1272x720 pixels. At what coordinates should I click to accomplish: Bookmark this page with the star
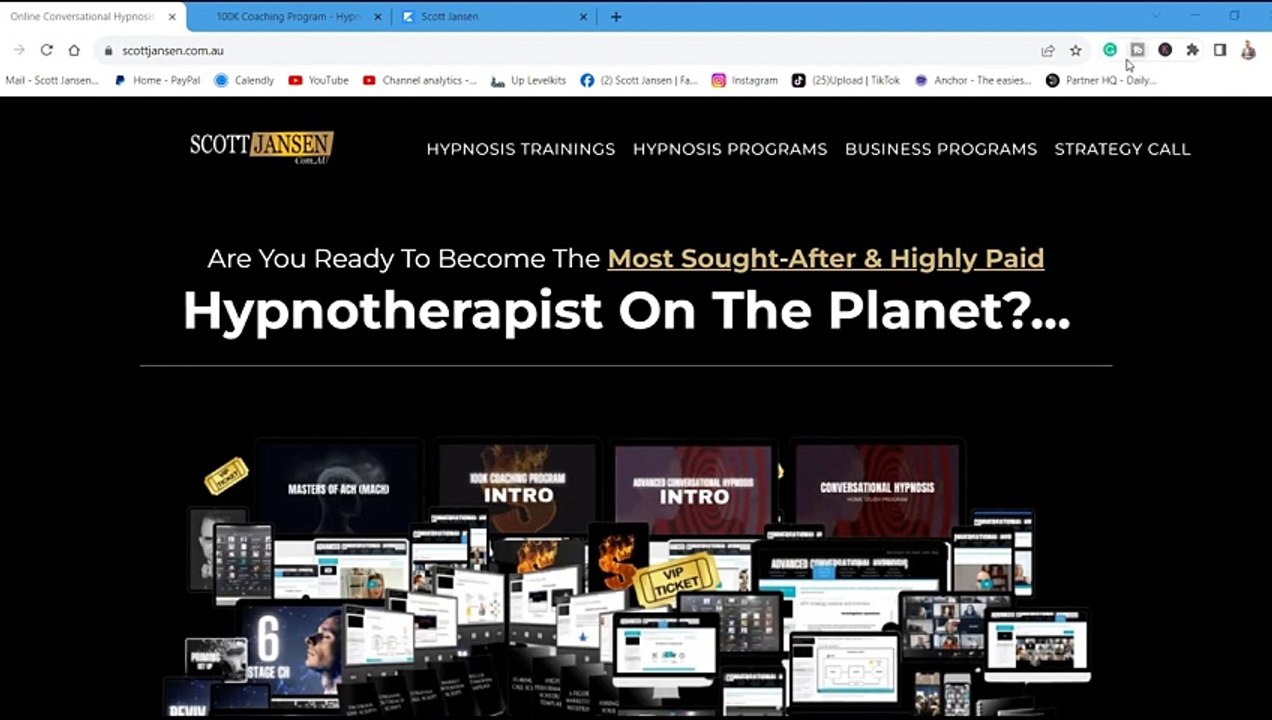point(1076,50)
